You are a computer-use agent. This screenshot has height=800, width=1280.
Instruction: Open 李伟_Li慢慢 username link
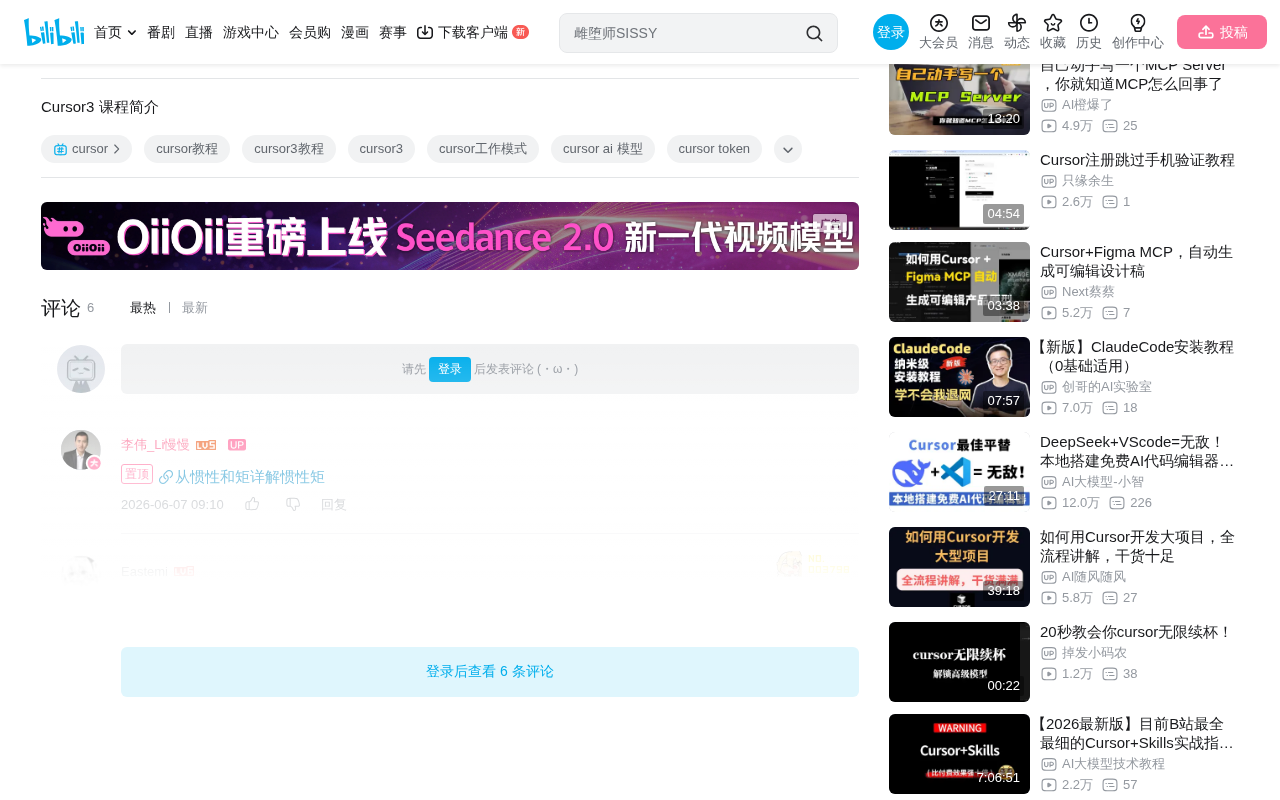tap(155, 445)
